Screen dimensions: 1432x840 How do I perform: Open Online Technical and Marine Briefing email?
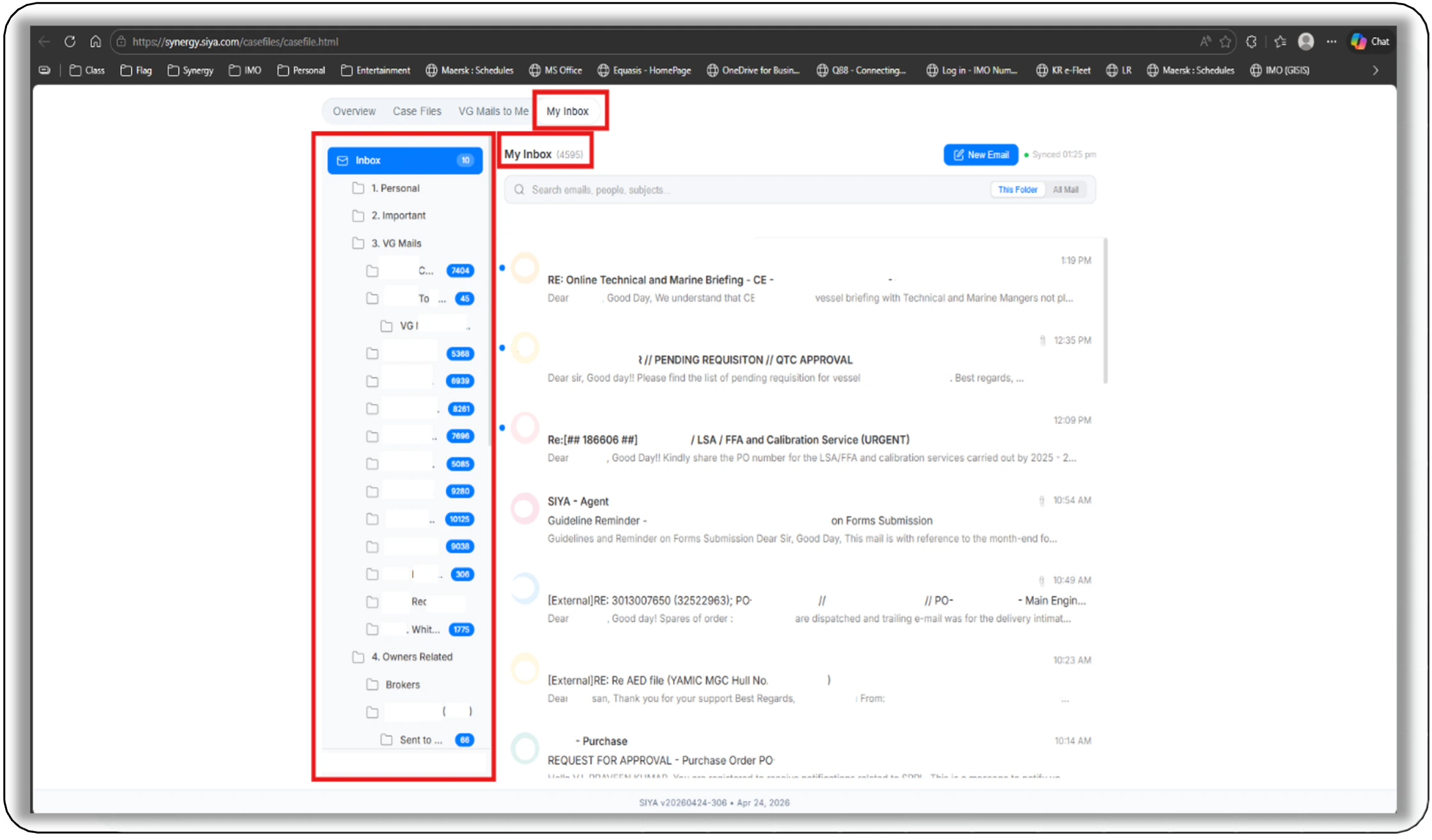[802, 279]
